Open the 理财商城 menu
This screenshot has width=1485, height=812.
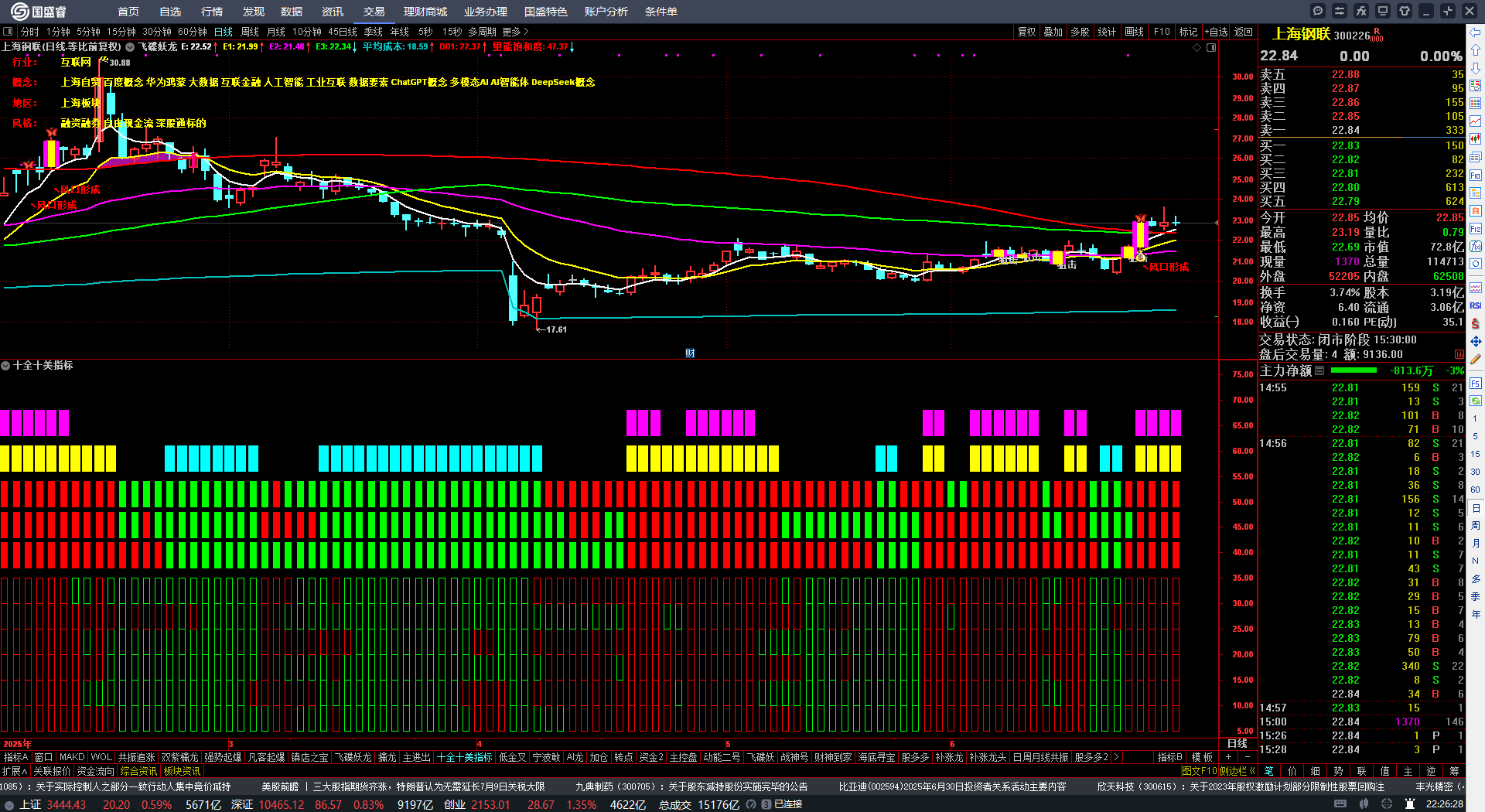pyautogui.click(x=425, y=12)
